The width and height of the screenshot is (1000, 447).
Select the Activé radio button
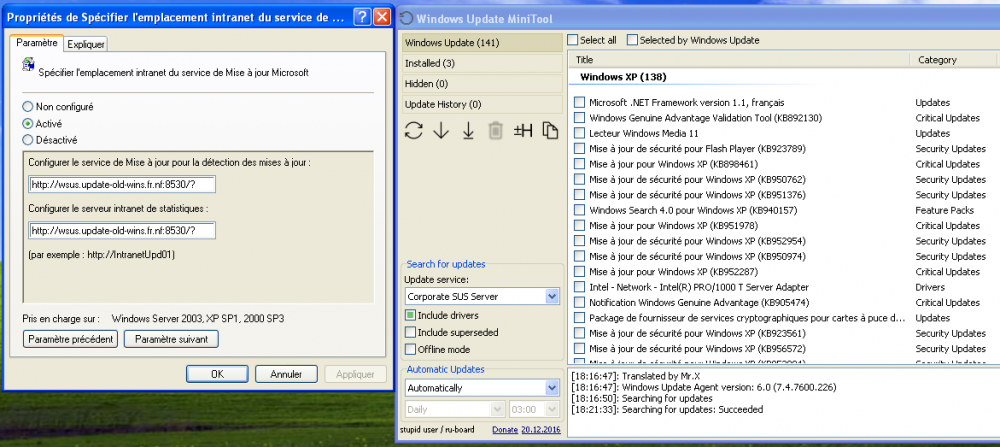pos(27,124)
